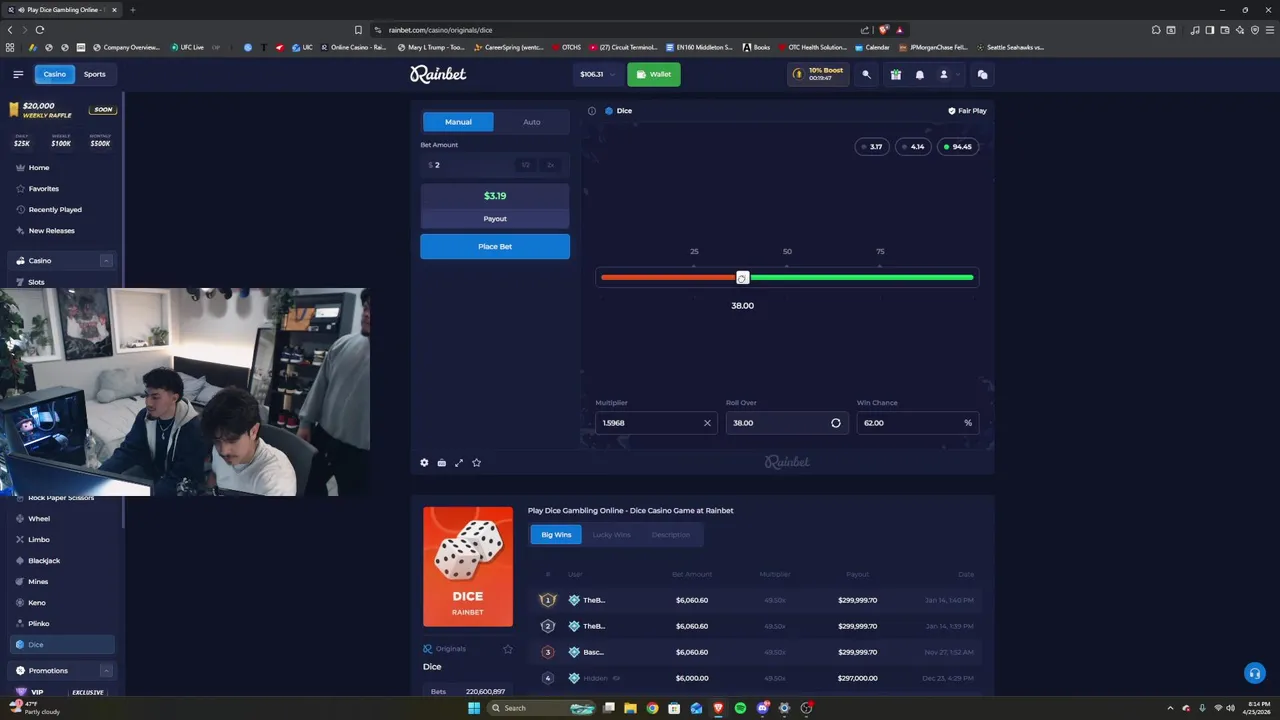Image resolution: width=1280 pixels, height=720 pixels.
Task: Click the $297,000.00 payout in the Big Wins table
Action: (858, 678)
